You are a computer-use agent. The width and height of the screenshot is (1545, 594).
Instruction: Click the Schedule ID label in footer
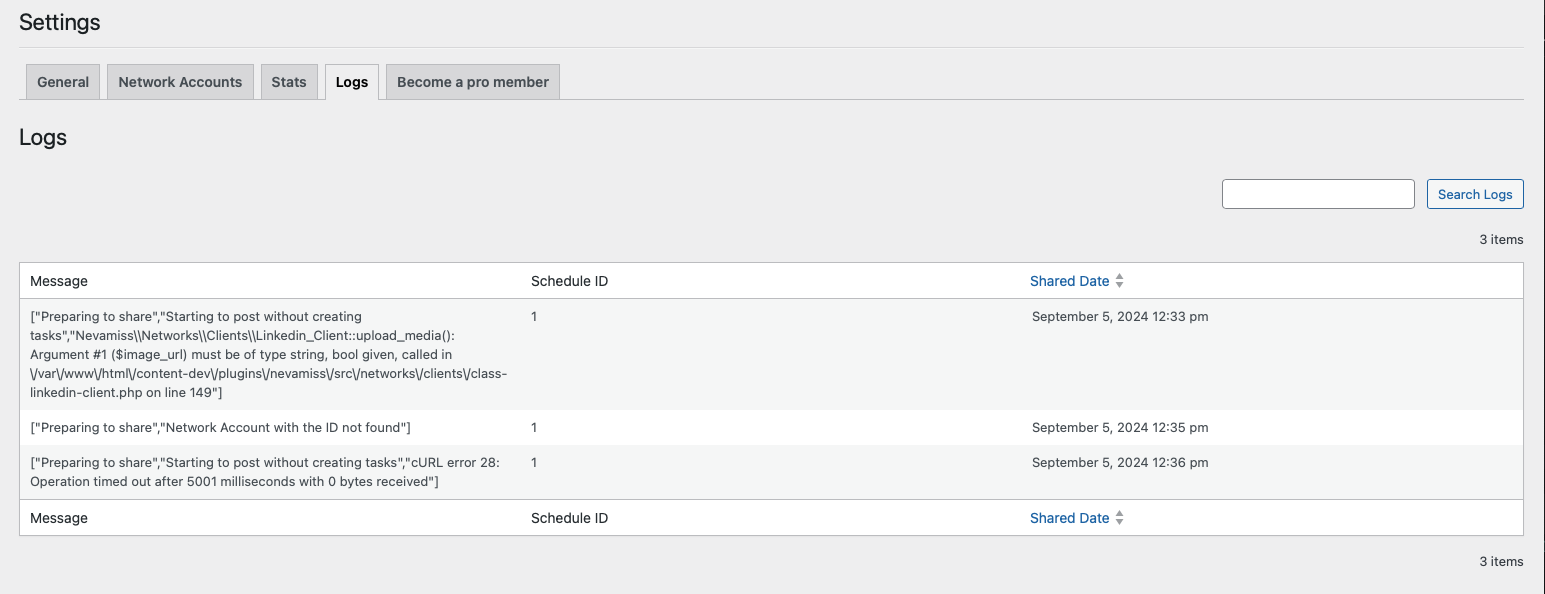click(569, 518)
